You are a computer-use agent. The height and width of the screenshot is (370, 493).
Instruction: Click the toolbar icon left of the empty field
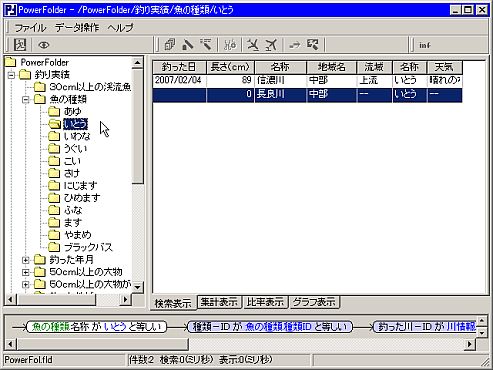coord(313,45)
